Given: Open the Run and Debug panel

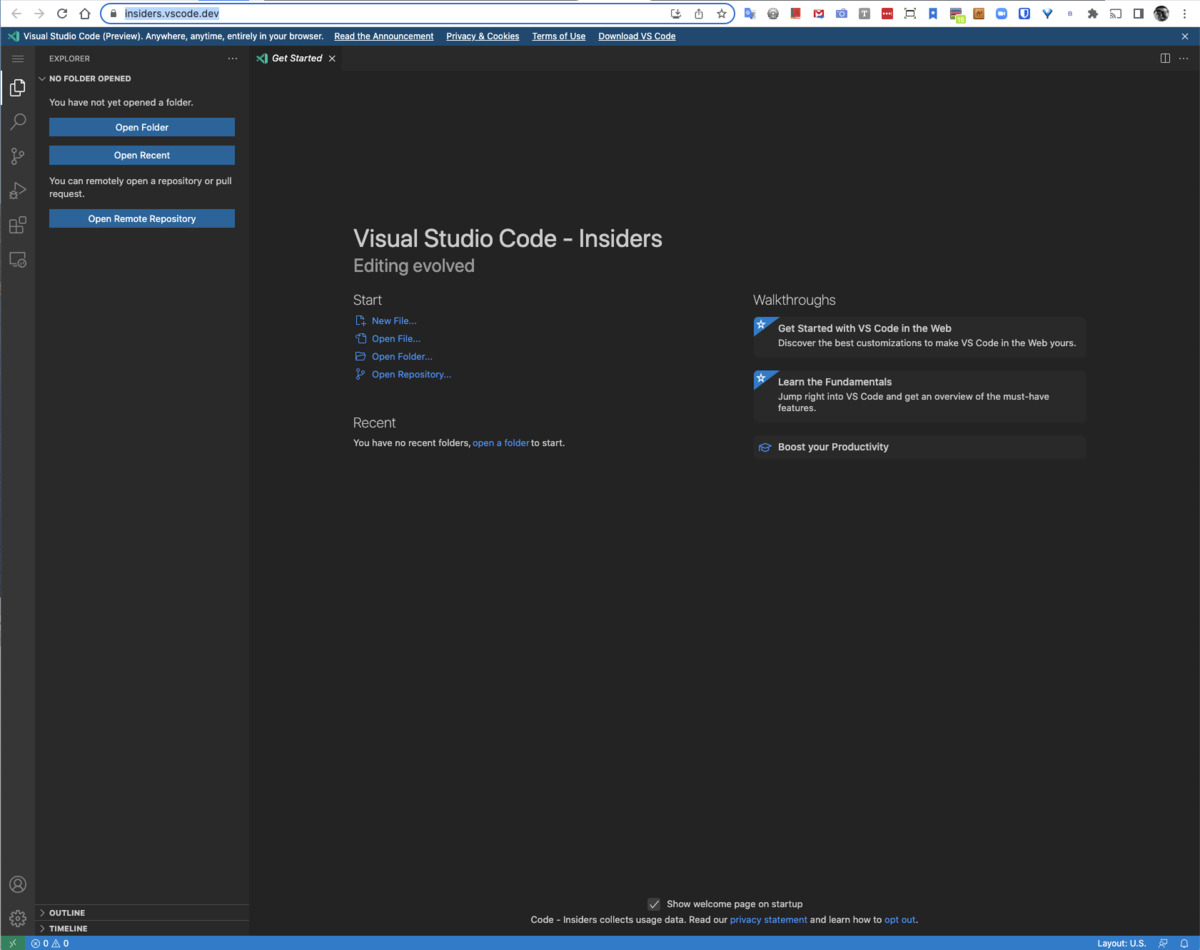Looking at the screenshot, I should pyautogui.click(x=17, y=190).
